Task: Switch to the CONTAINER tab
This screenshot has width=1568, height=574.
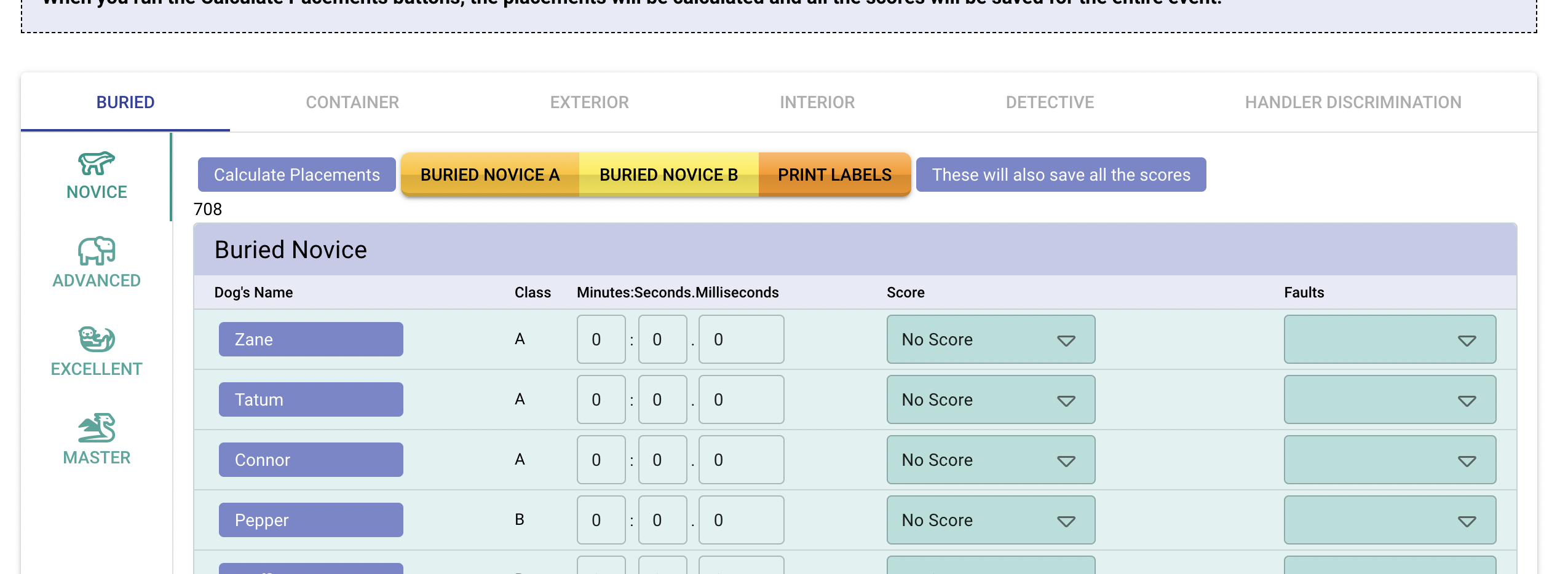Action: 352,102
